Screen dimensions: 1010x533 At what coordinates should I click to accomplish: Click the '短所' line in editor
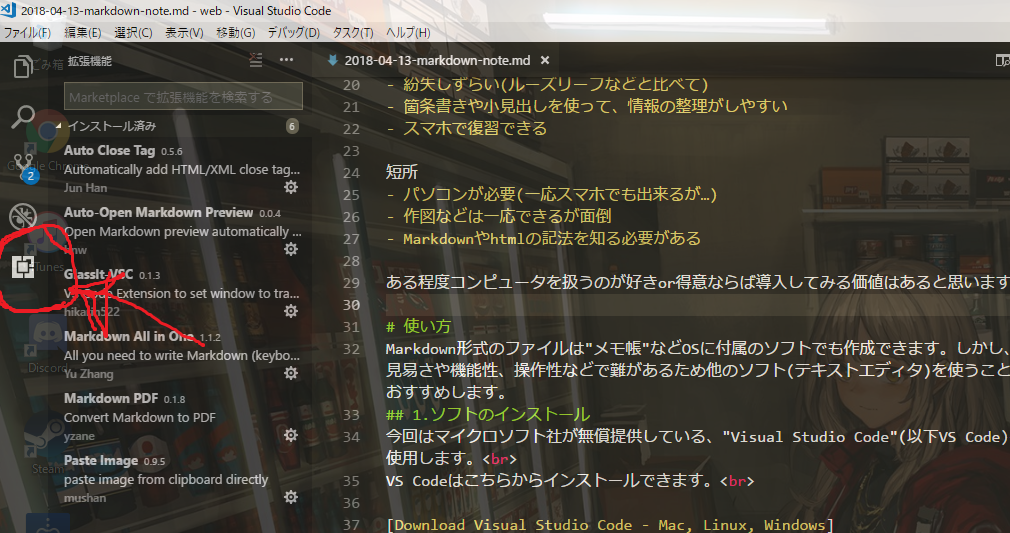click(402, 172)
